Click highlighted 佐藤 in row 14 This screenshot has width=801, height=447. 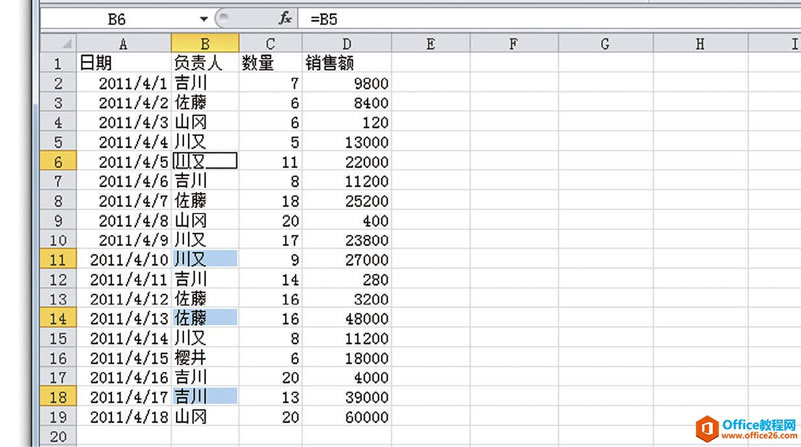click(x=205, y=318)
